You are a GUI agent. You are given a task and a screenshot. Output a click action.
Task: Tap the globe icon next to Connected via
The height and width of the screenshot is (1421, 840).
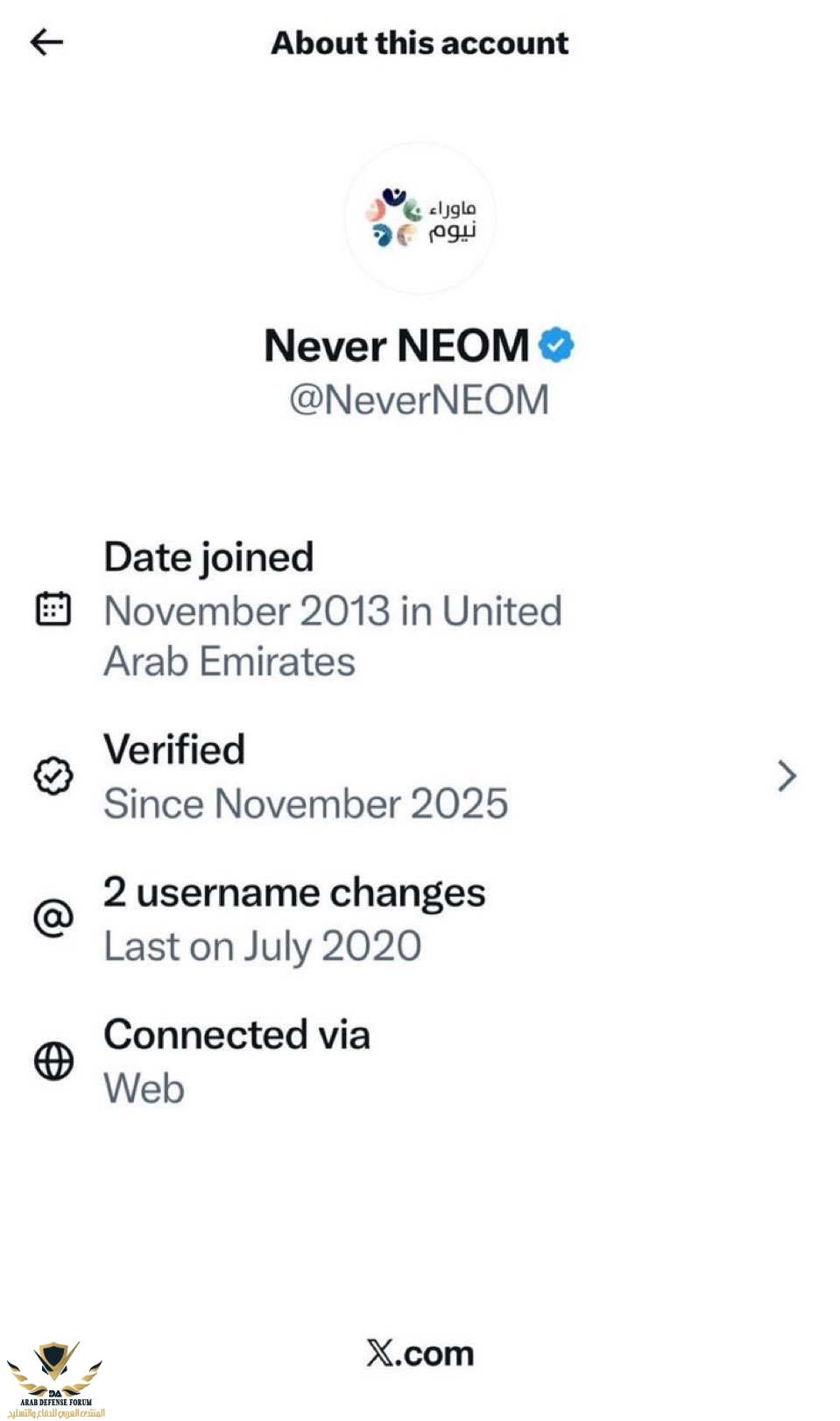[x=53, y=1061]
